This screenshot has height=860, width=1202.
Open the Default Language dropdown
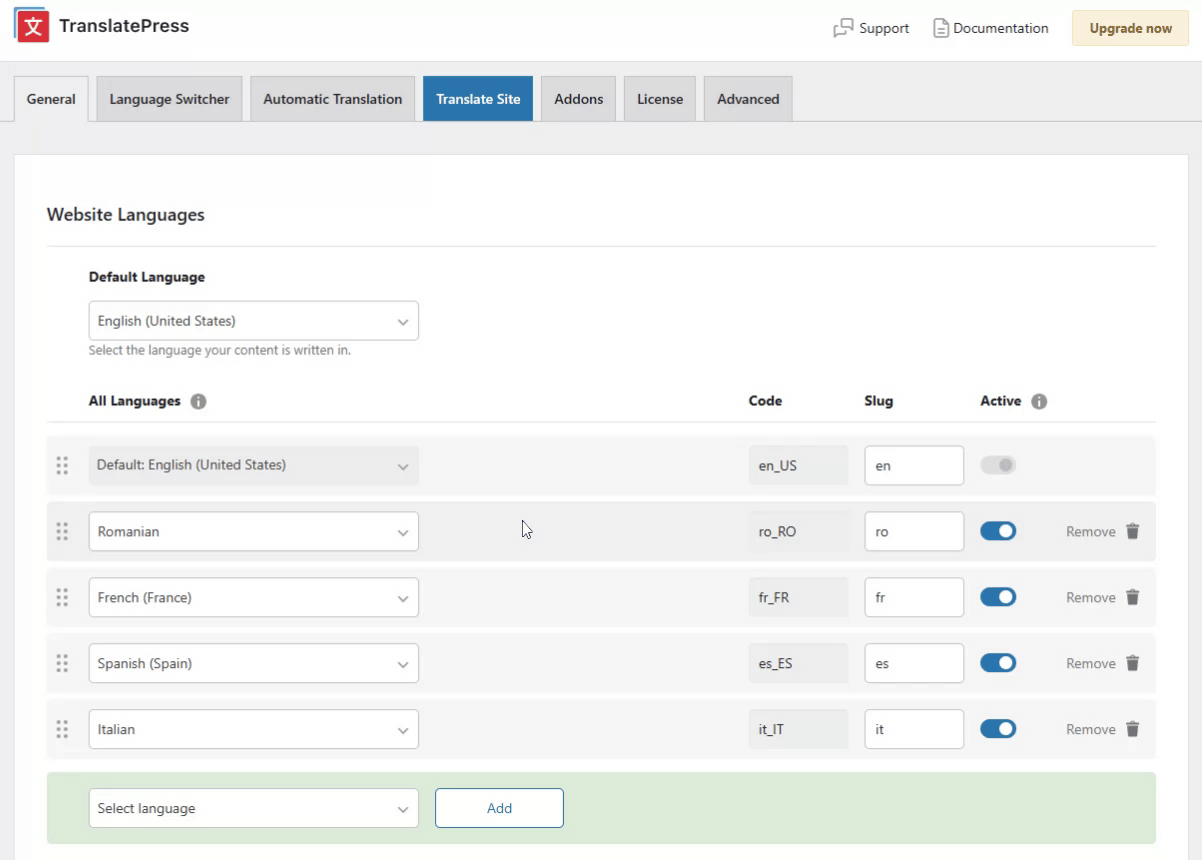pyautogui.click(x=253, y=322)
